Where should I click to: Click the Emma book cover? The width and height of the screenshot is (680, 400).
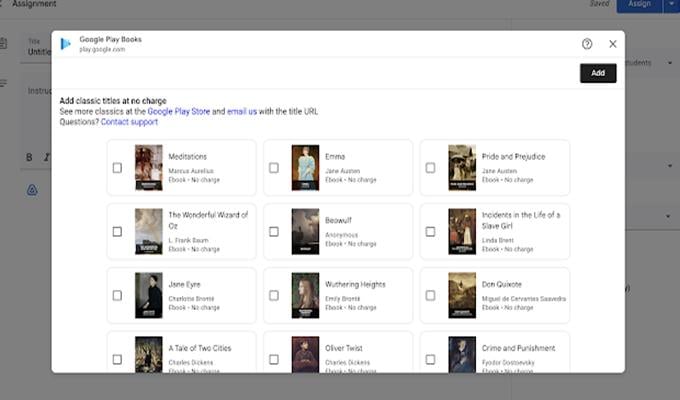(x=305, y=167)
